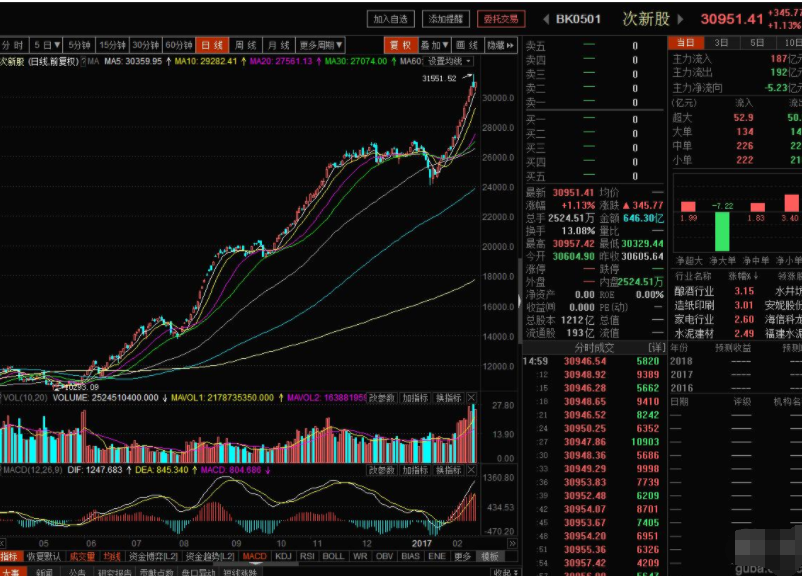Click 改参数 in VOL panel
802x576 pixels.
[x=382, y=397]
